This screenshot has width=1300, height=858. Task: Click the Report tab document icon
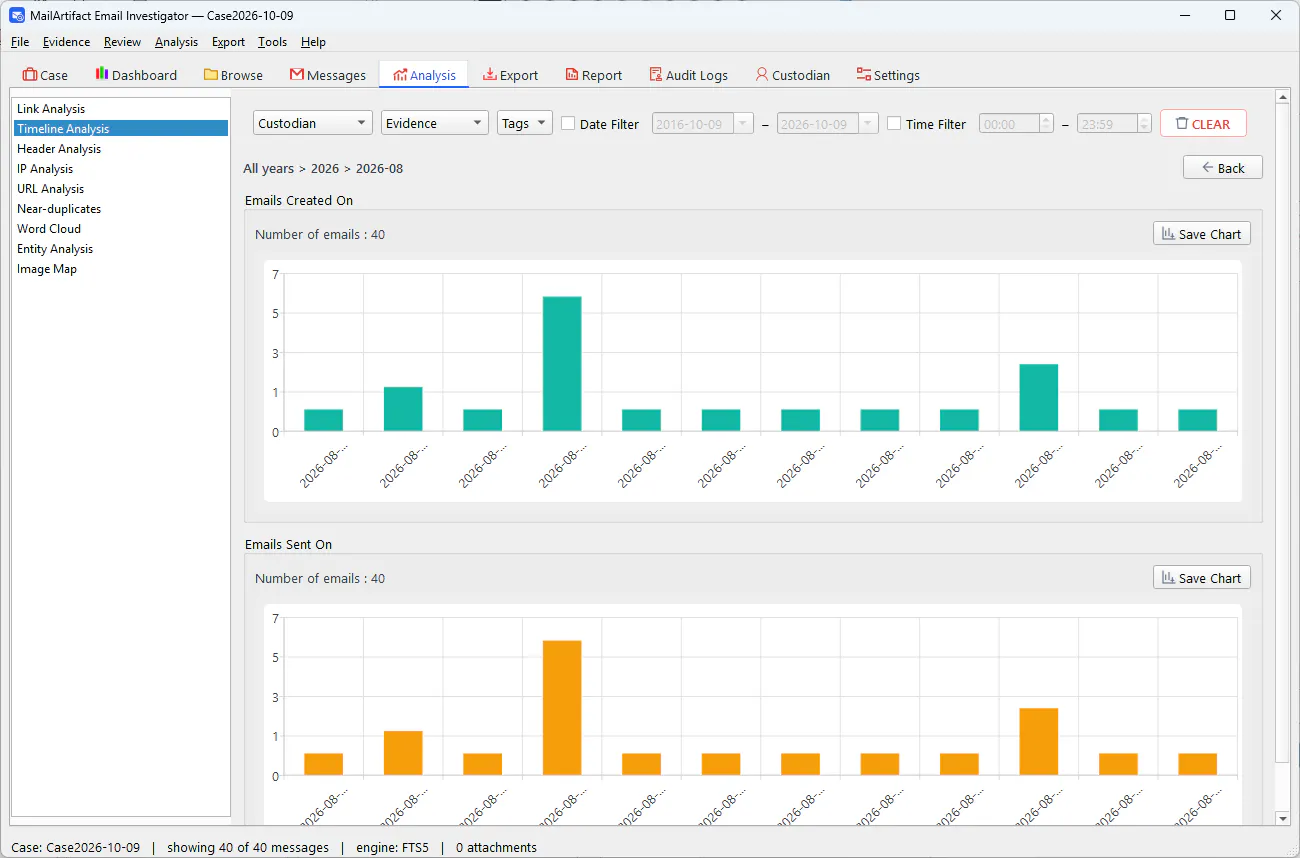(x=572, y=75)
